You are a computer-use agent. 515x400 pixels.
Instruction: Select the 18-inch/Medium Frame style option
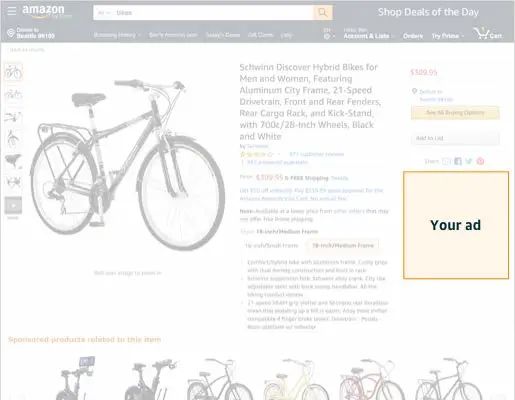click(x=343, y=246)
